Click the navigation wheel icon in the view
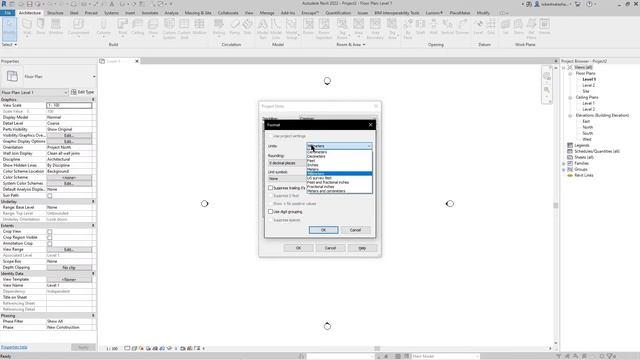The height and width of the screenshot is (360, 640). (547, 76)
